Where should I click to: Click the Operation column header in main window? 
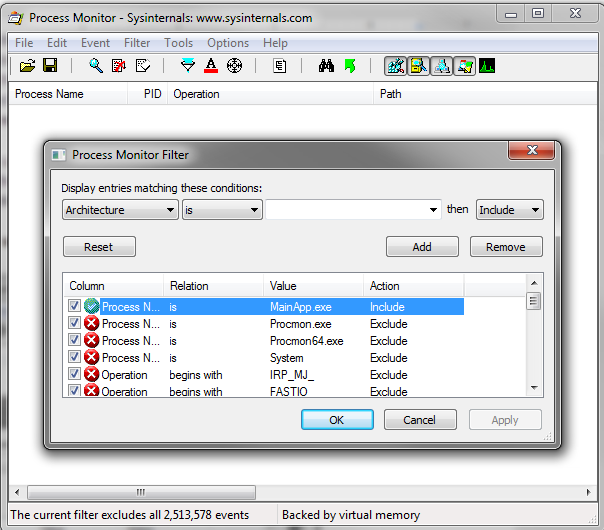coord(270,94)
